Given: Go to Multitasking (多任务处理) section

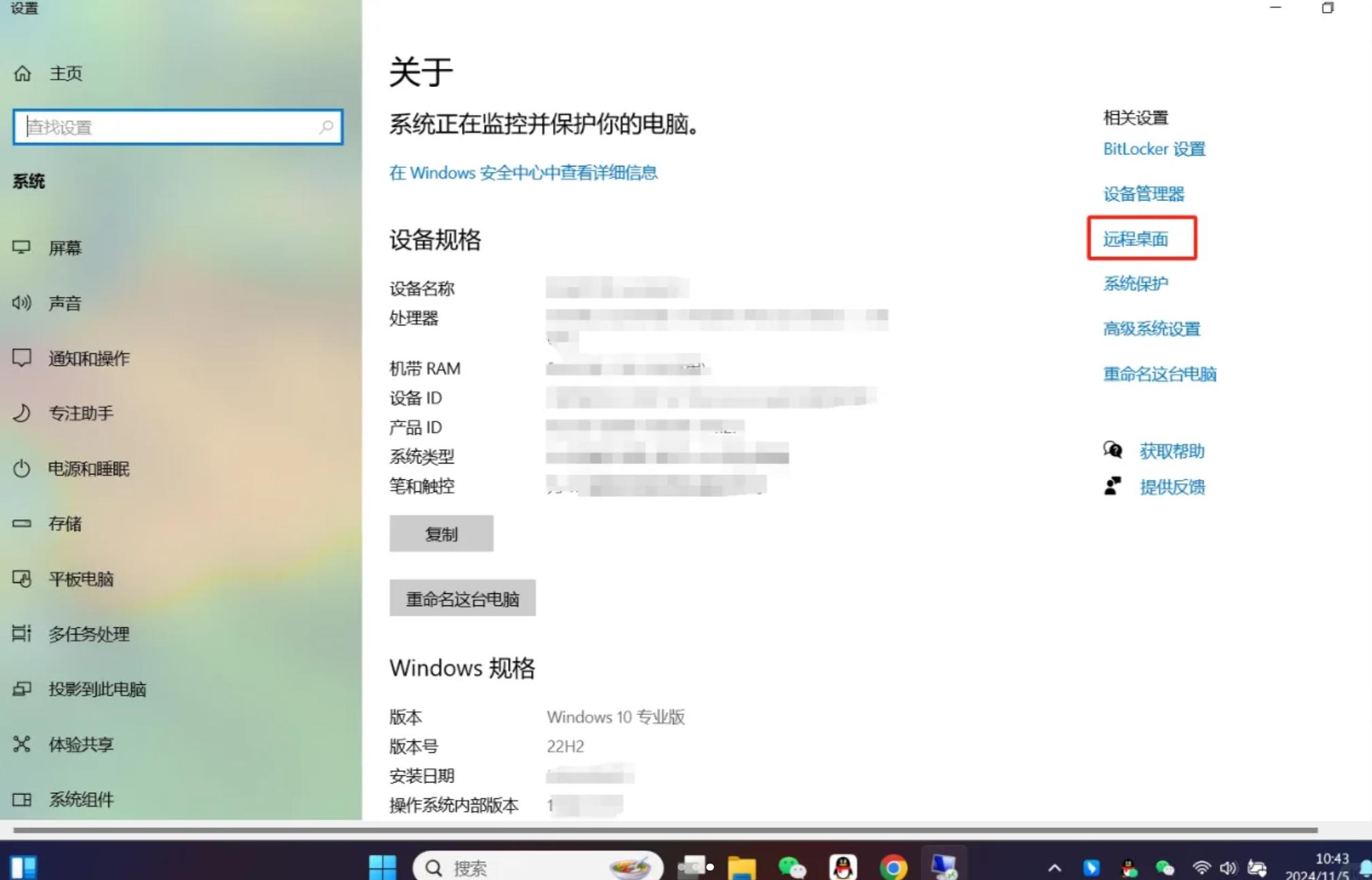Looking at the screenshot, I should tap(89, 634).
